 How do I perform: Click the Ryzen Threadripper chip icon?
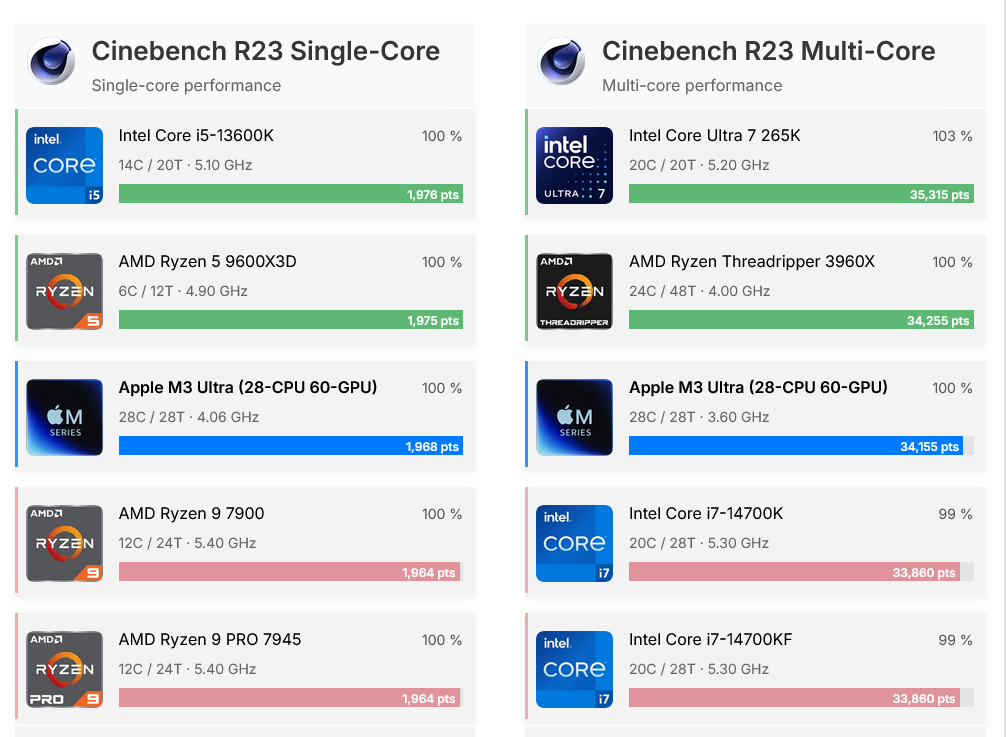(574, 291)
